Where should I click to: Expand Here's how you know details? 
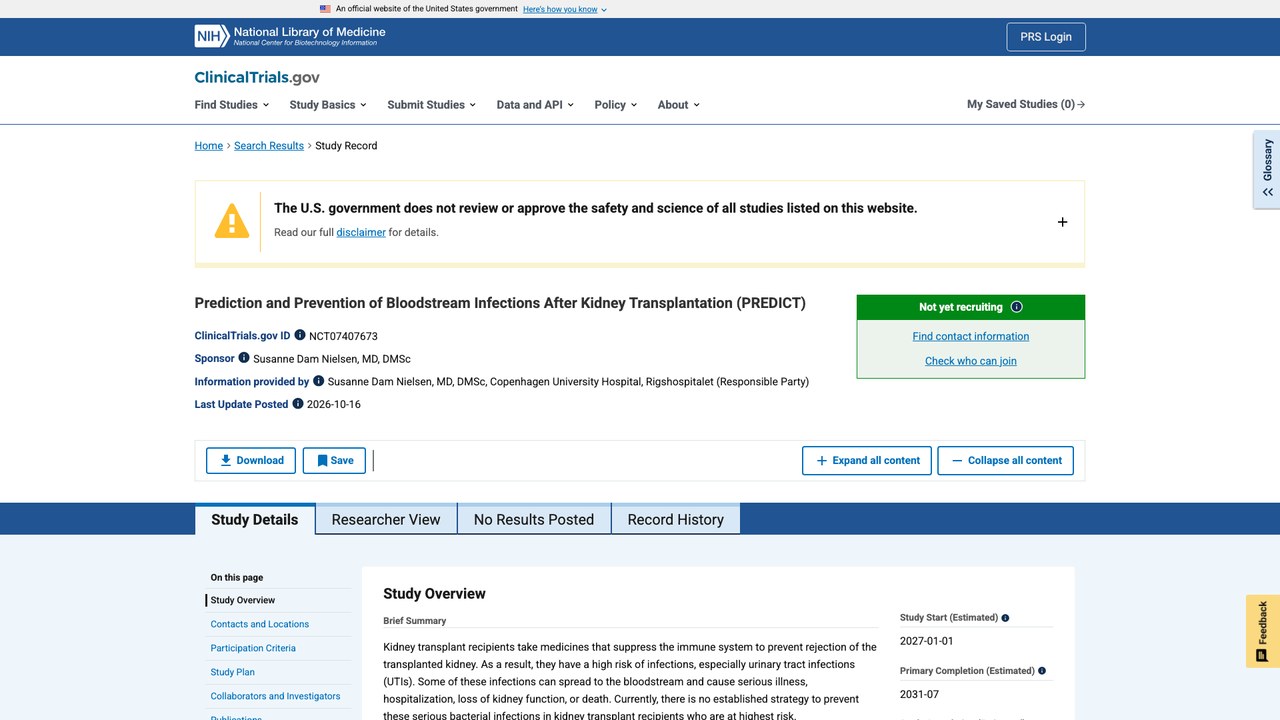(x=565, y=9)
